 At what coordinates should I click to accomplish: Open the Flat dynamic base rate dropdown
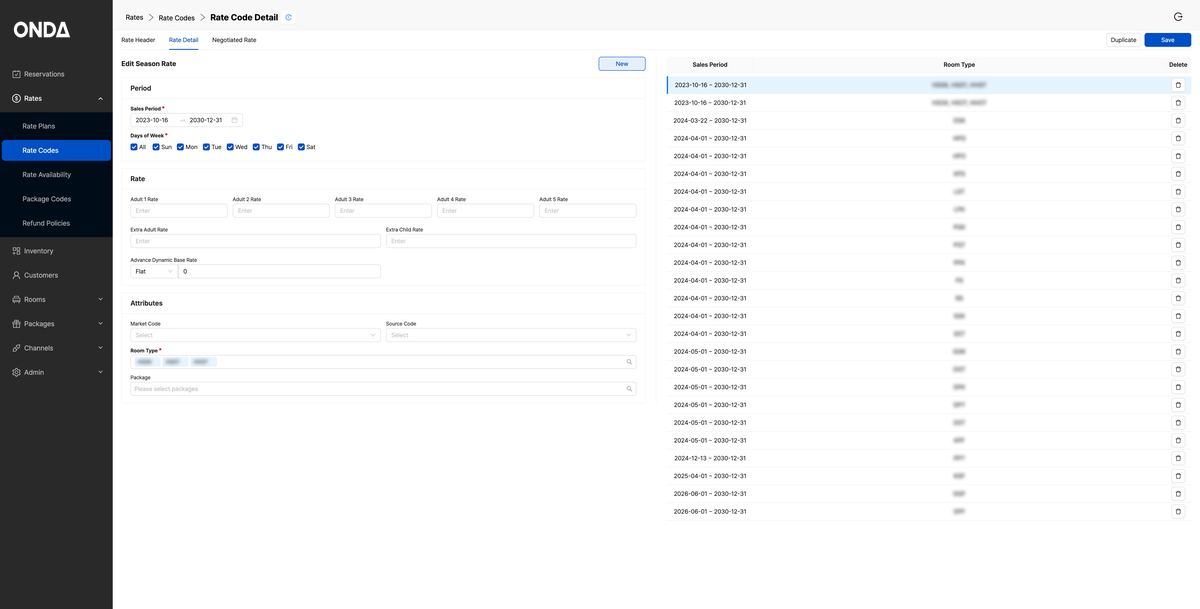pos(154,271)
